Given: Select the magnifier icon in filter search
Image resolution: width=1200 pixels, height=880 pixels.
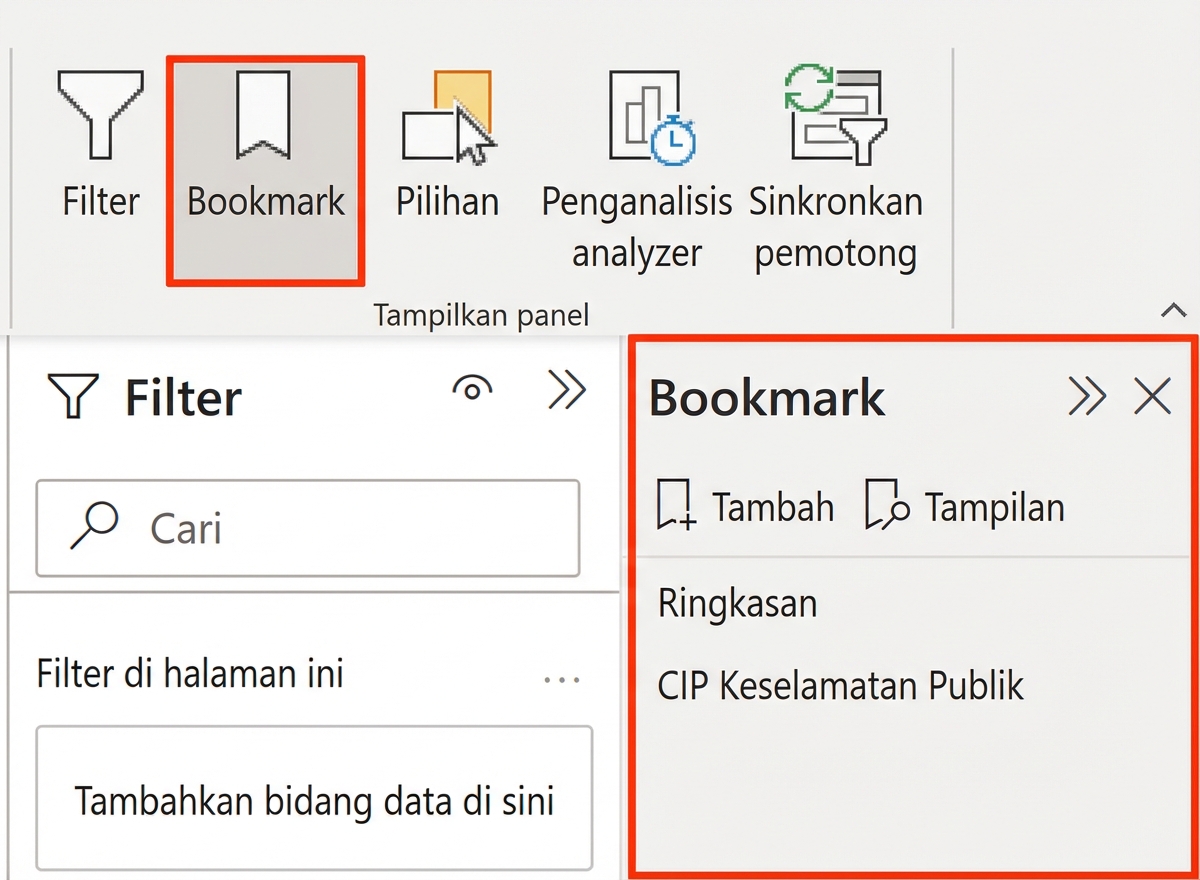Looking at the screenshot, I should pyautogui.click(x=94, y=525).
